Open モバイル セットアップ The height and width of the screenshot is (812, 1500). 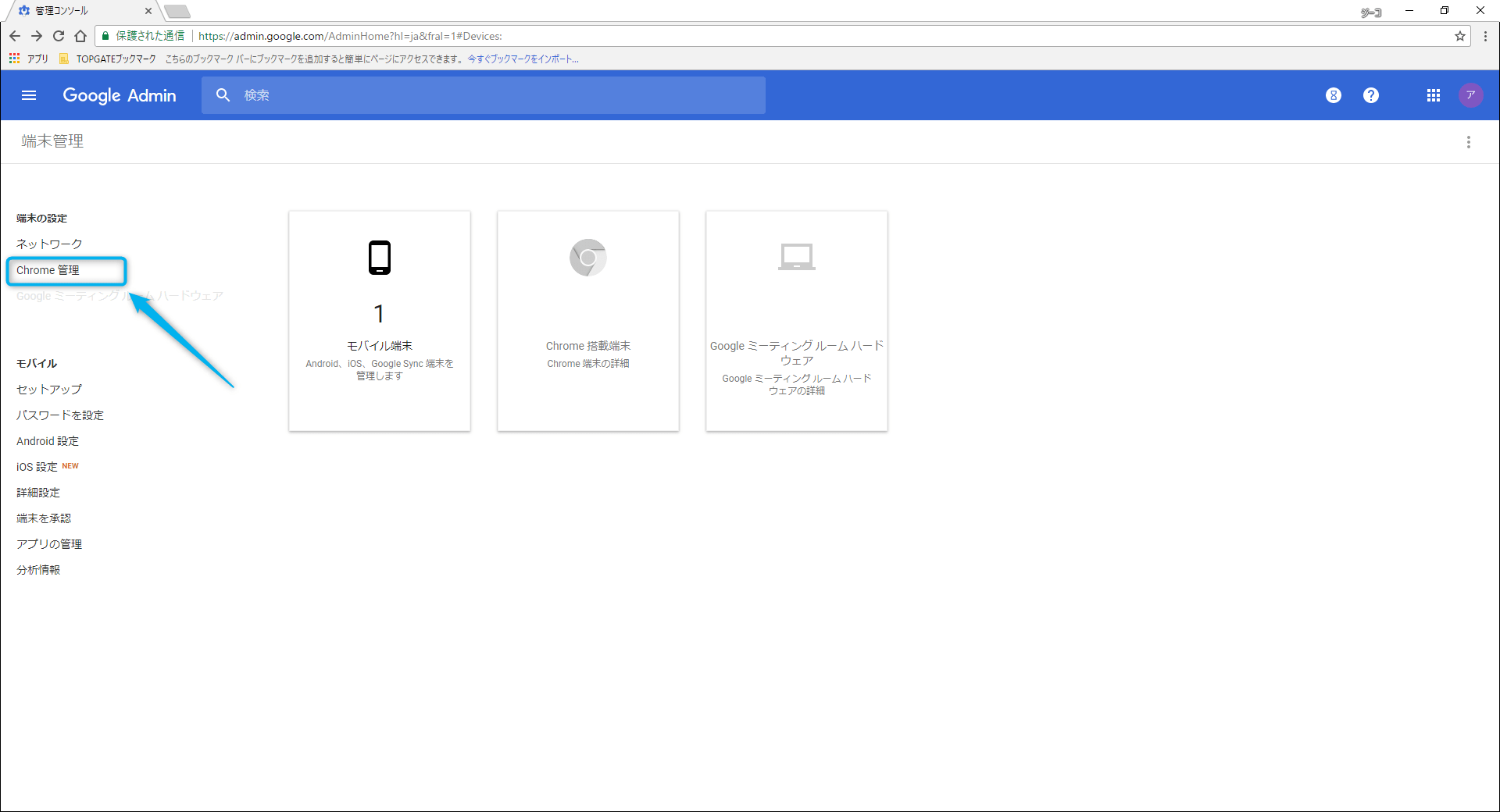[x=49, y=390]
